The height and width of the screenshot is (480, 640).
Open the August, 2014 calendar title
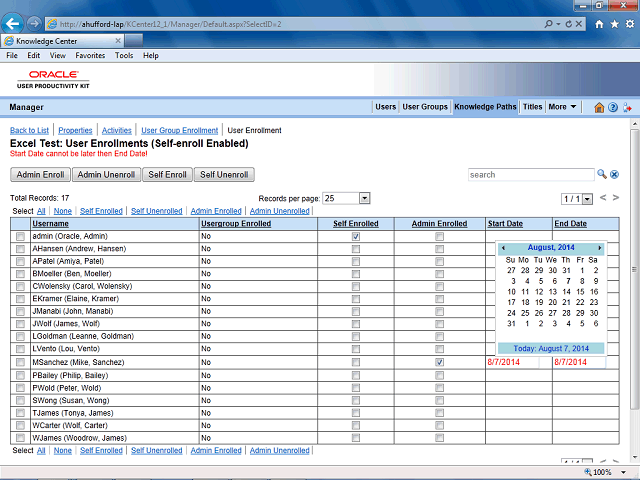551,247
